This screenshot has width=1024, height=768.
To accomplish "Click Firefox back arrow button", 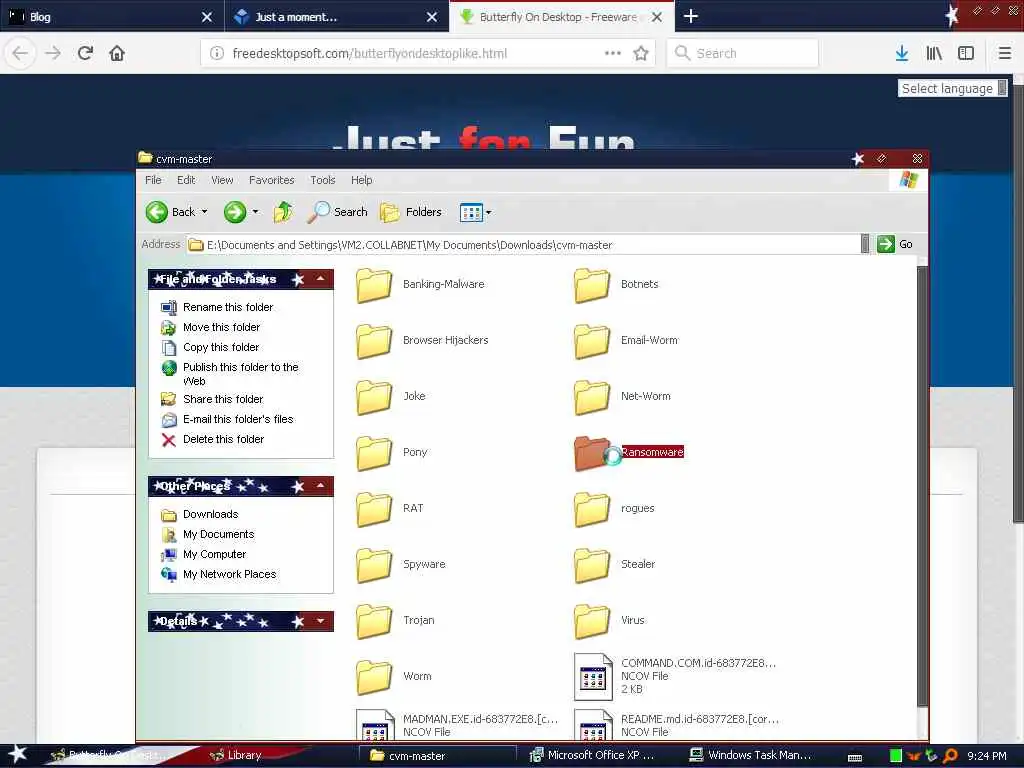I will [20, 53].
